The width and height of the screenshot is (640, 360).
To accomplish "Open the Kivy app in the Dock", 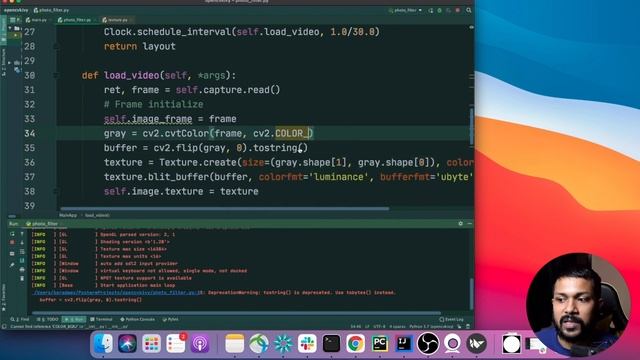I will pos(476,344).
